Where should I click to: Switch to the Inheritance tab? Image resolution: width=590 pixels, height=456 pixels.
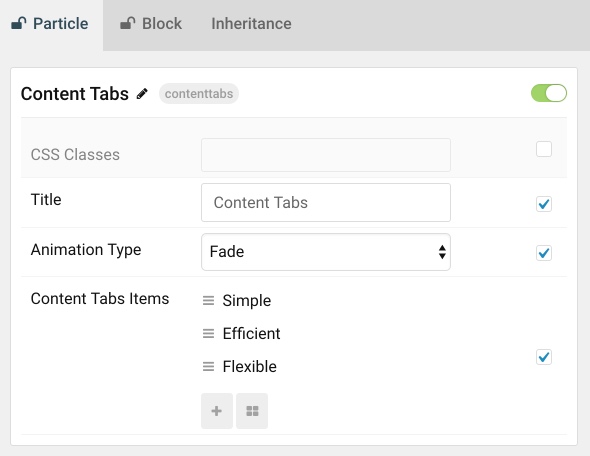[251, 24]
